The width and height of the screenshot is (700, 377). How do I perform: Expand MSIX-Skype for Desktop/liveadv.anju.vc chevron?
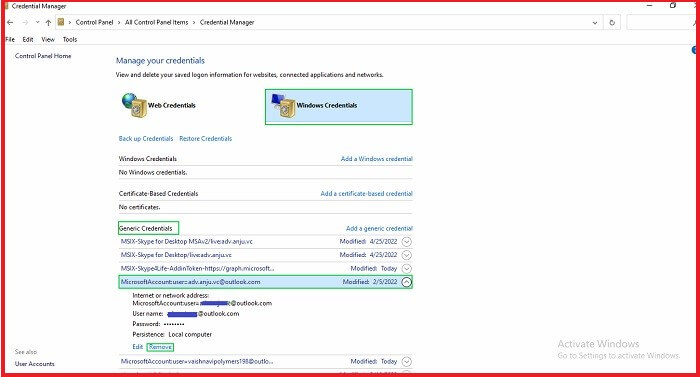click(x=406, y=255)
